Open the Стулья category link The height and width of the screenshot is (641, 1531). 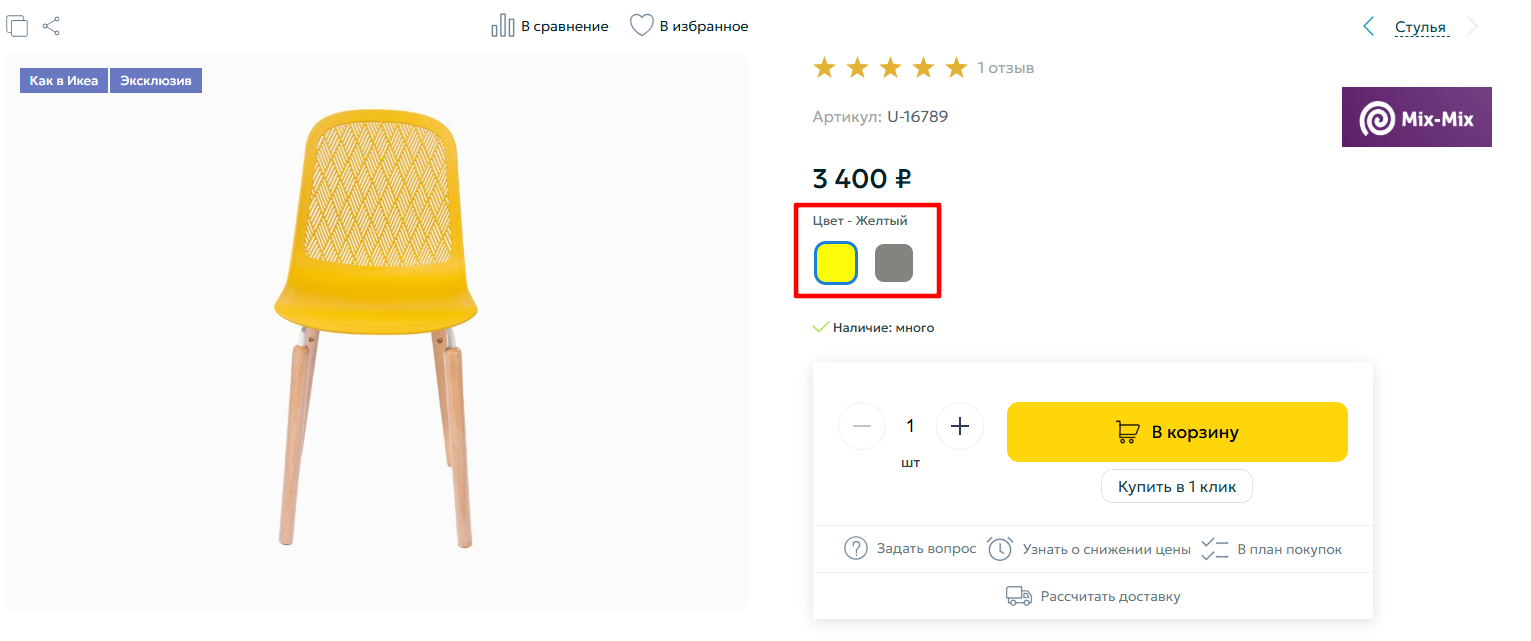pyautogui.click(x=1420, y=27)
